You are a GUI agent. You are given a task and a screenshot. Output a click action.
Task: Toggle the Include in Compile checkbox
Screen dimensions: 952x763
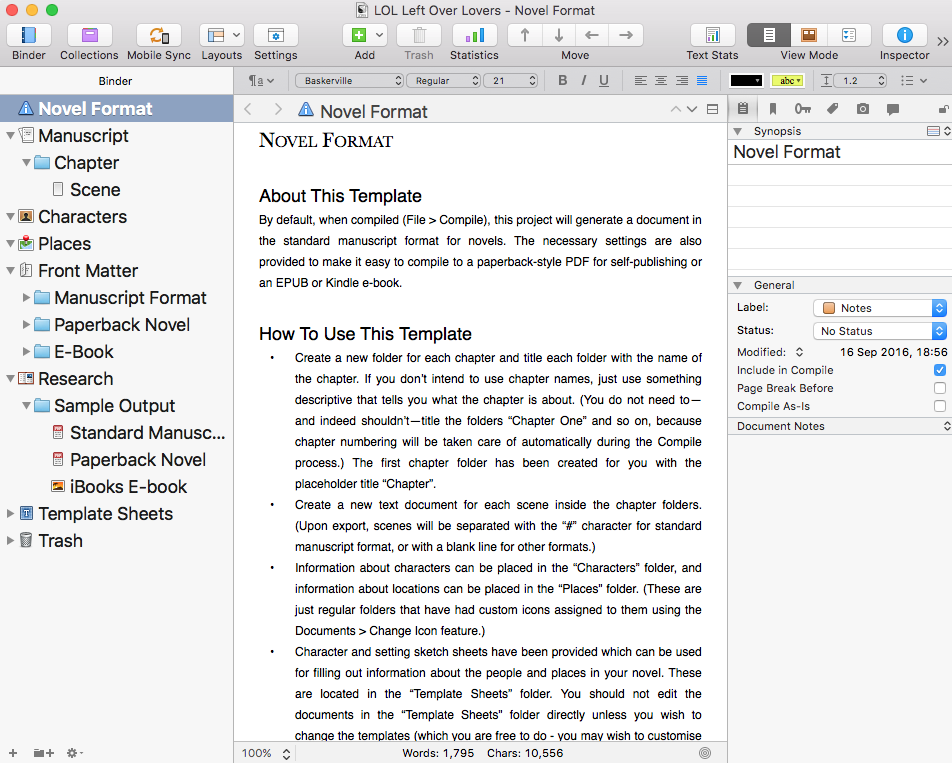click(940, 370)
